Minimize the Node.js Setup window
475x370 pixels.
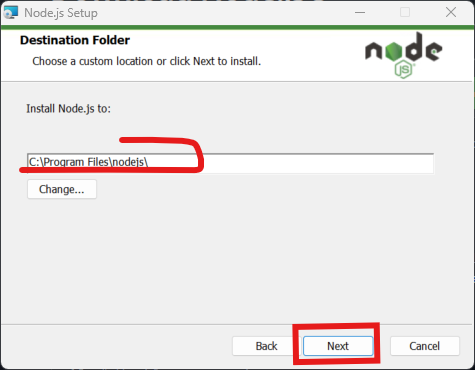click(360, 13)
